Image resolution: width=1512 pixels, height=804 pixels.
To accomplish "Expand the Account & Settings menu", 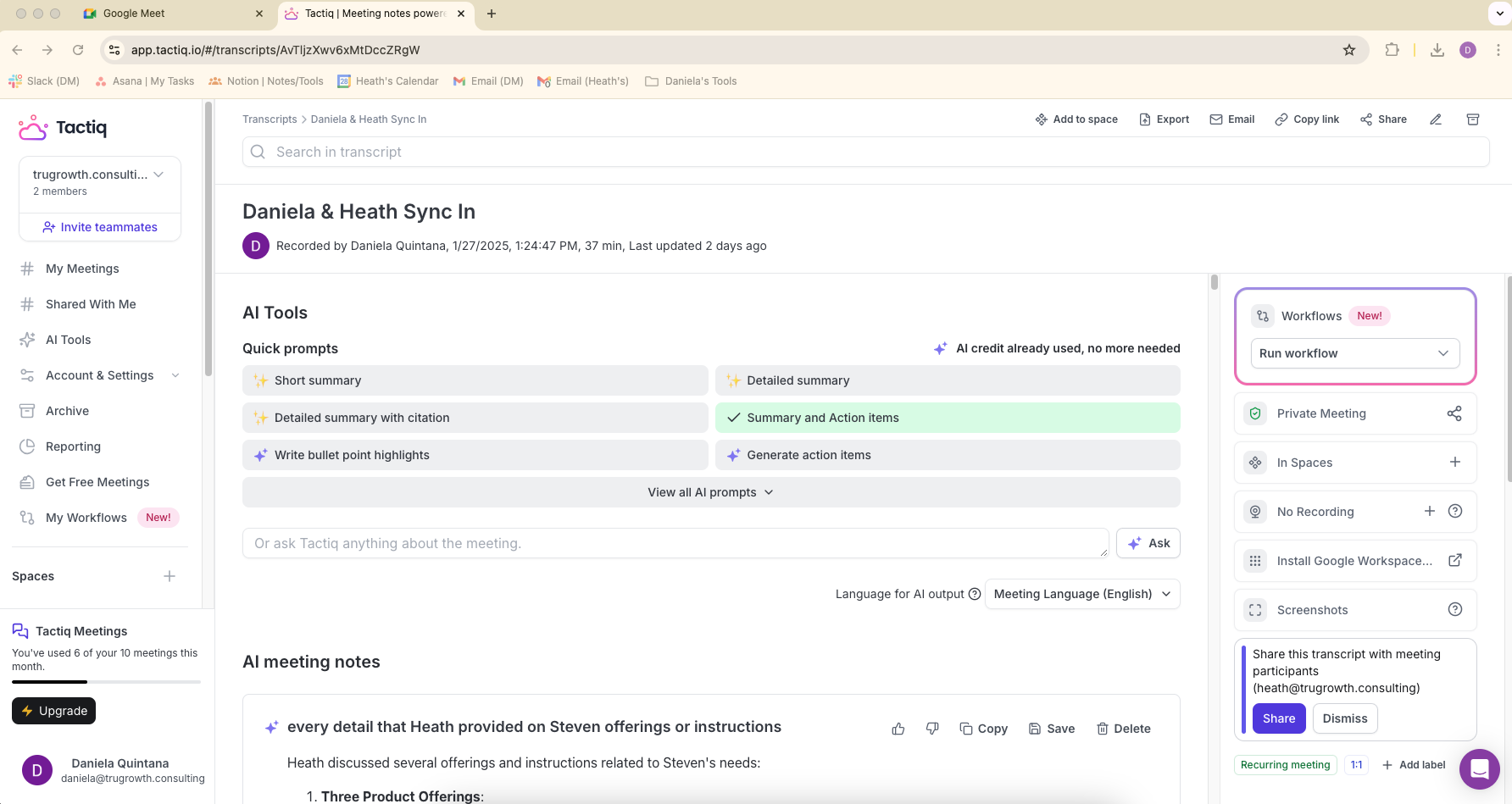I will coord(100,375).
